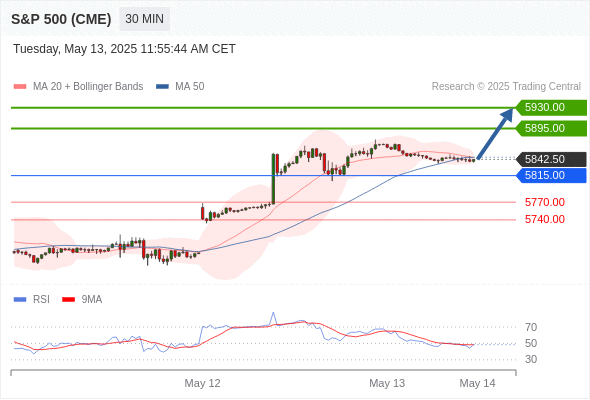Click the blue upward forecast arrow
The height and width of the screenshot is (400, 590).
[495, 134]
